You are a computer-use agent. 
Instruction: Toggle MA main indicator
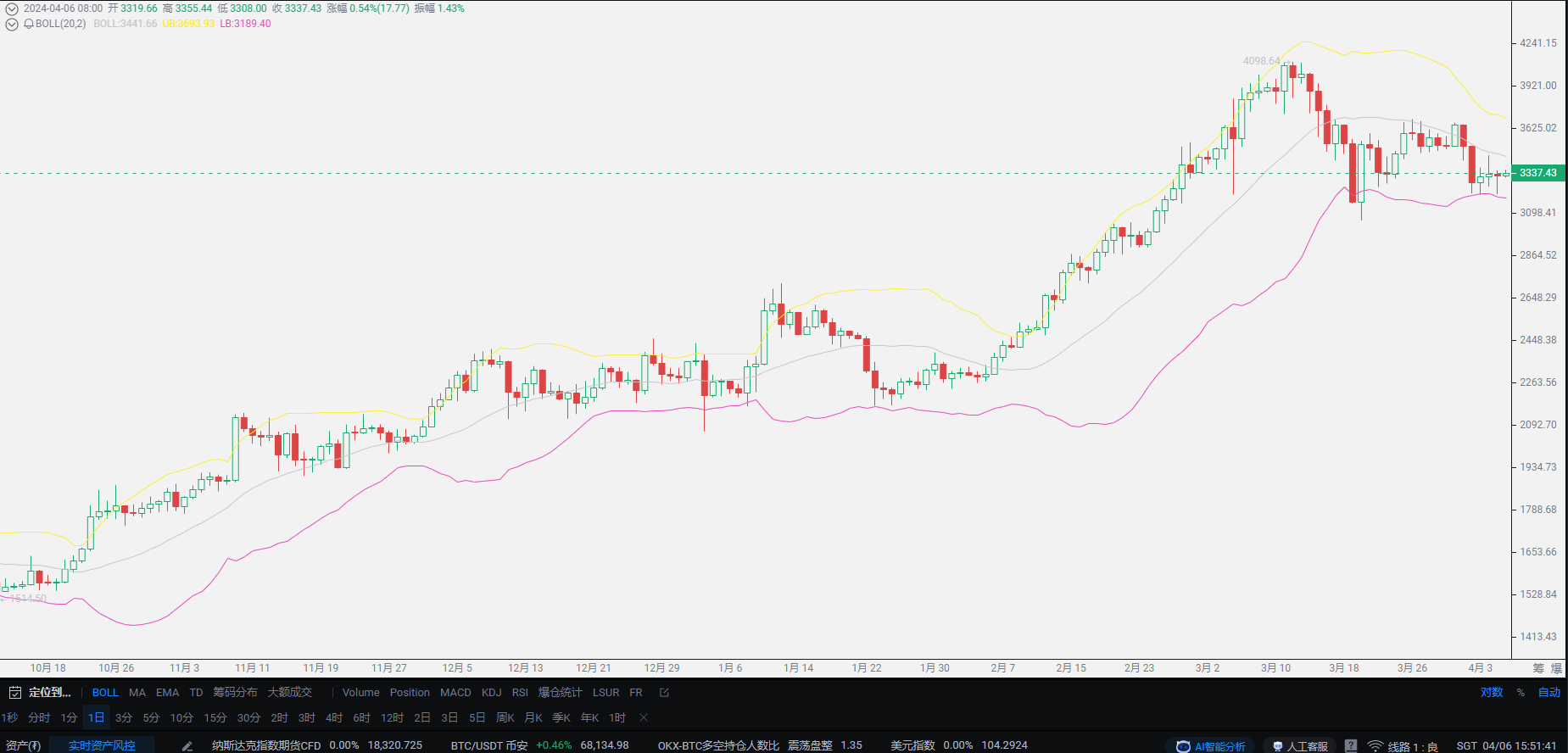point(137,693)
